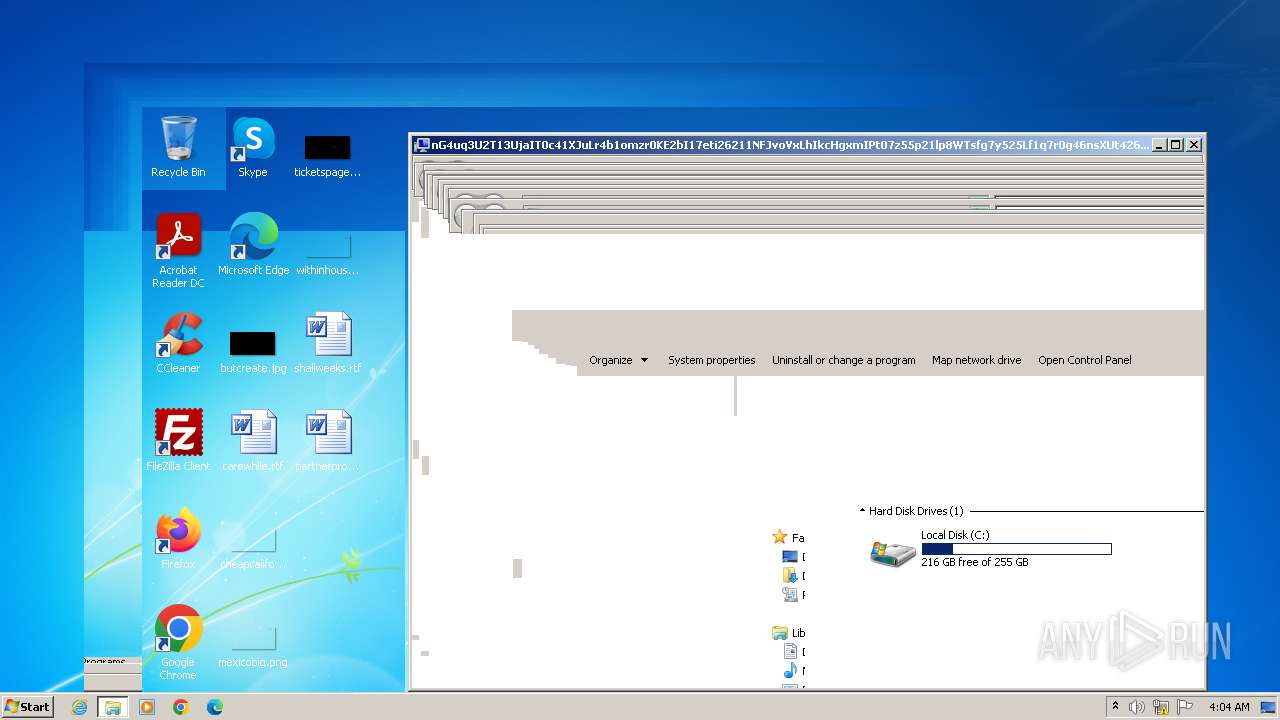Image resolution: width=1280 pixels, height=720 pixels.
Task: Select Desktop under Favorites in the navigation pane
Action: 791,557
